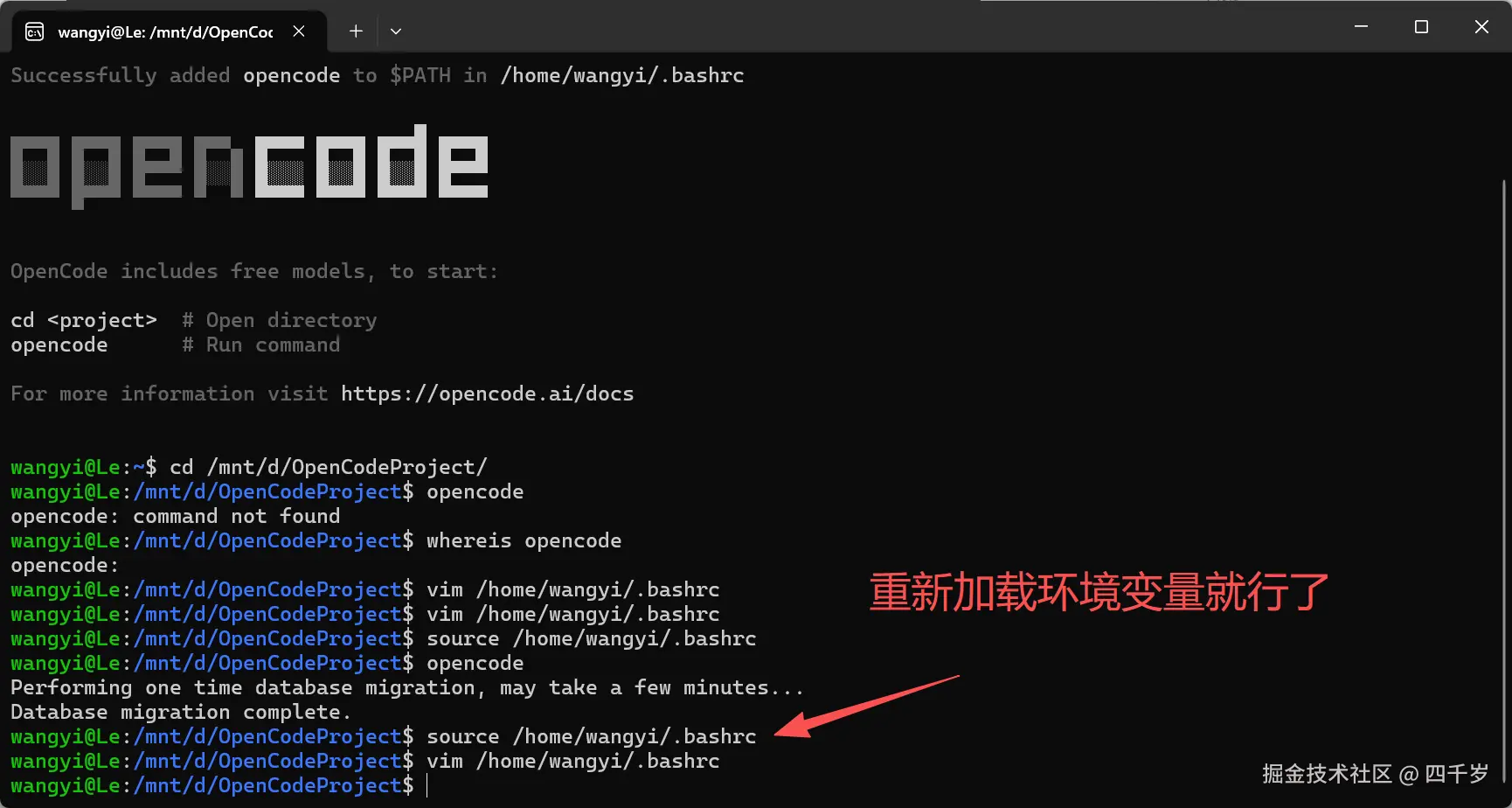Open a new terminal tab
This screenshot has width=1512, height=808.
coord(356,31)
